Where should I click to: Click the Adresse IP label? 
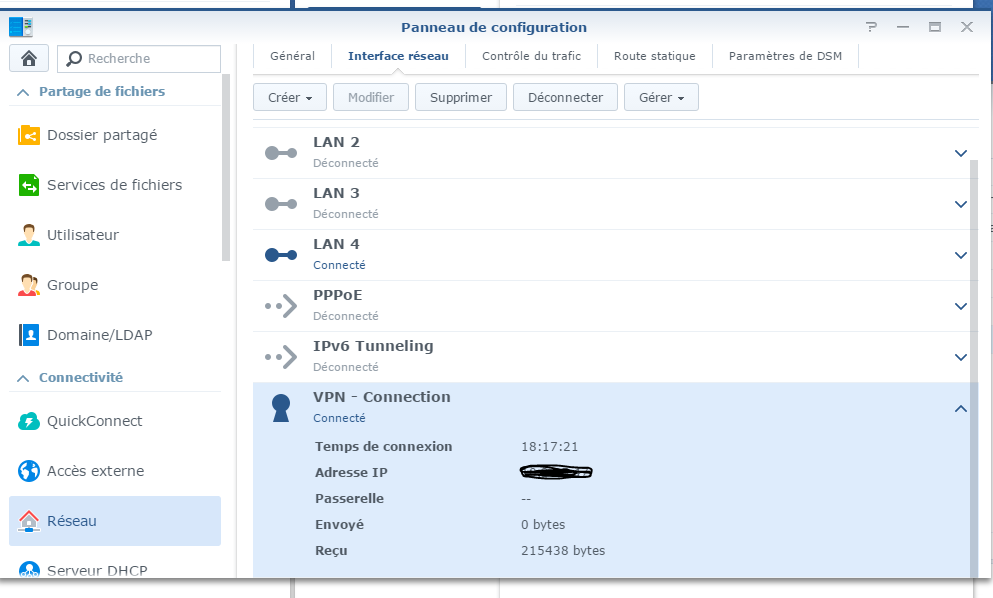point(351,473)
